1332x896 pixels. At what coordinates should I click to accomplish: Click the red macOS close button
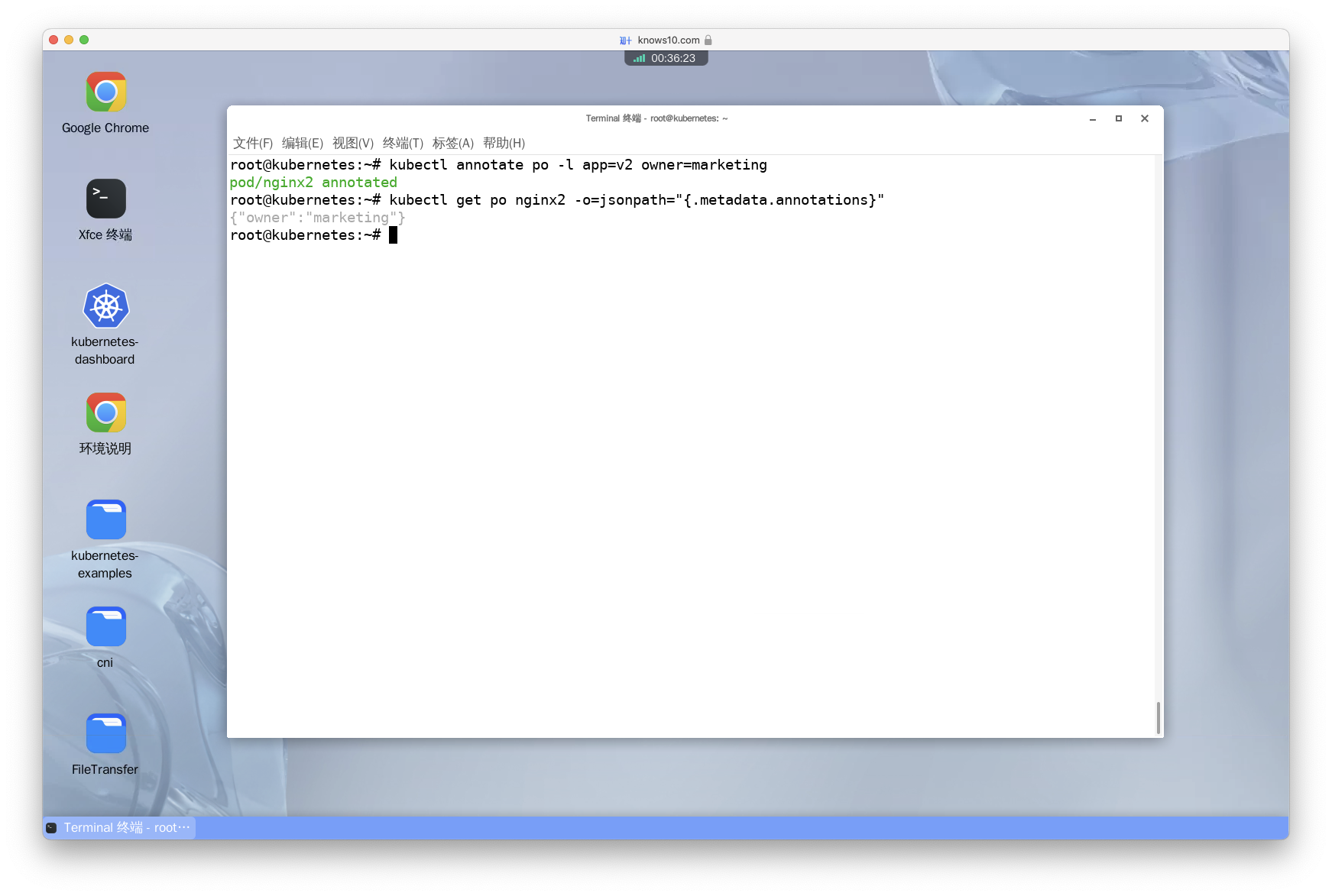pyautogui.click(x=53, y=40)
